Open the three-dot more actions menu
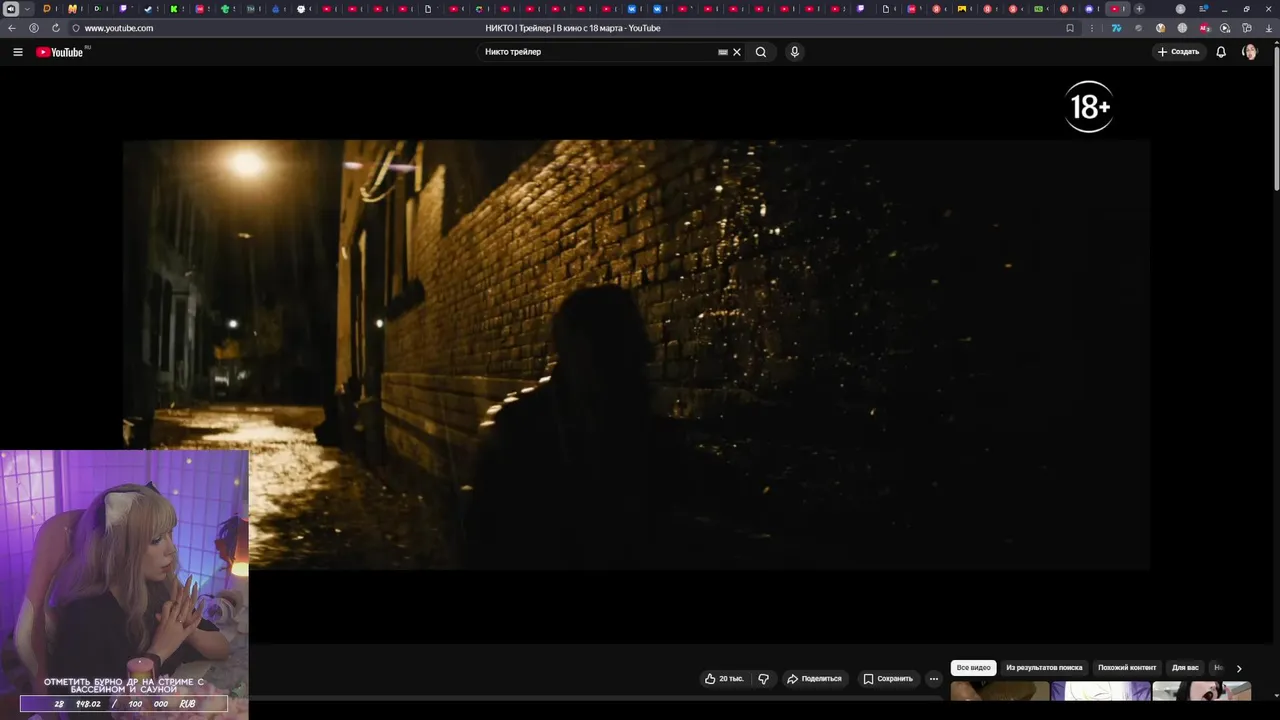 (934, 678)
